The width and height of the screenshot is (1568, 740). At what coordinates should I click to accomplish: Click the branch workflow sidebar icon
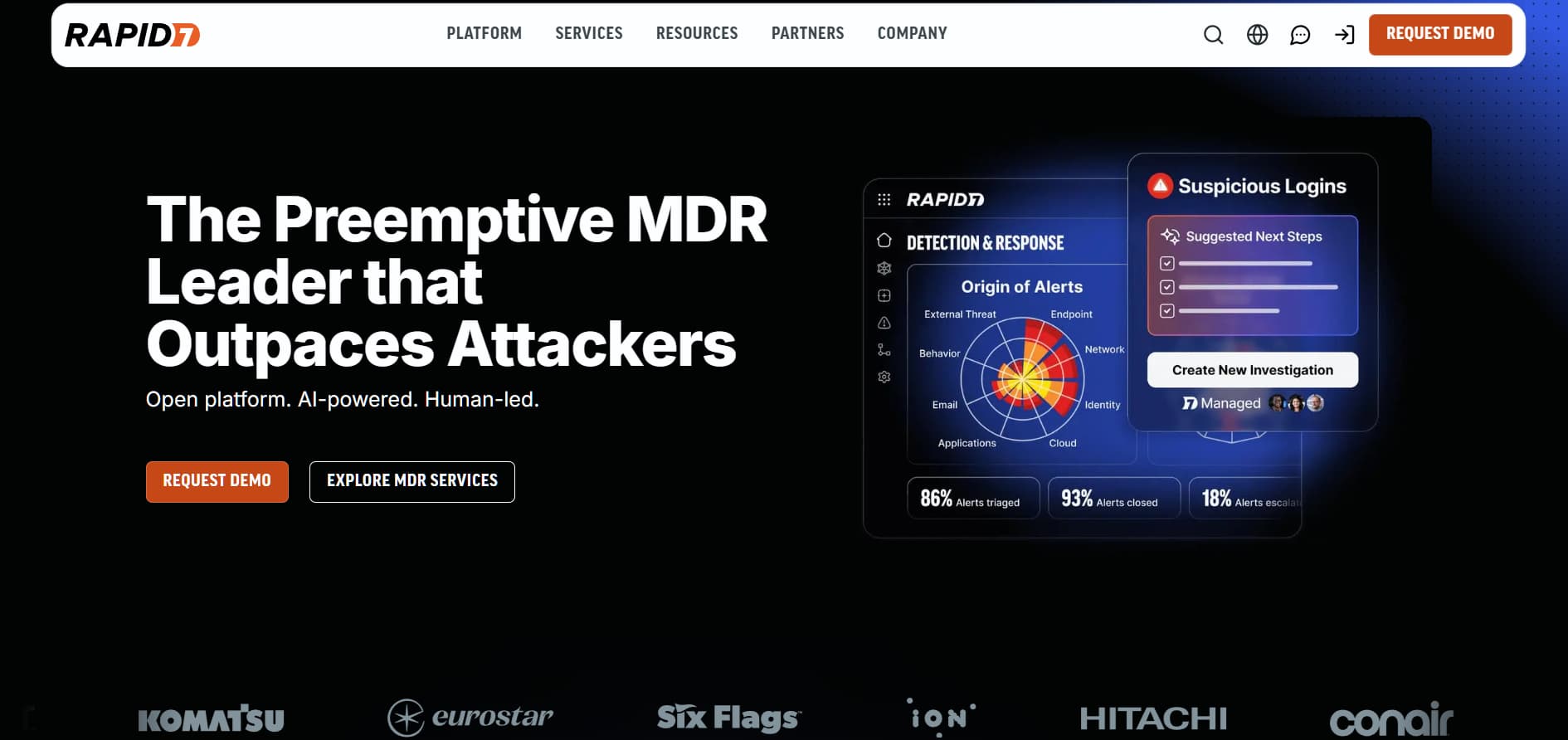click(884, 350)
